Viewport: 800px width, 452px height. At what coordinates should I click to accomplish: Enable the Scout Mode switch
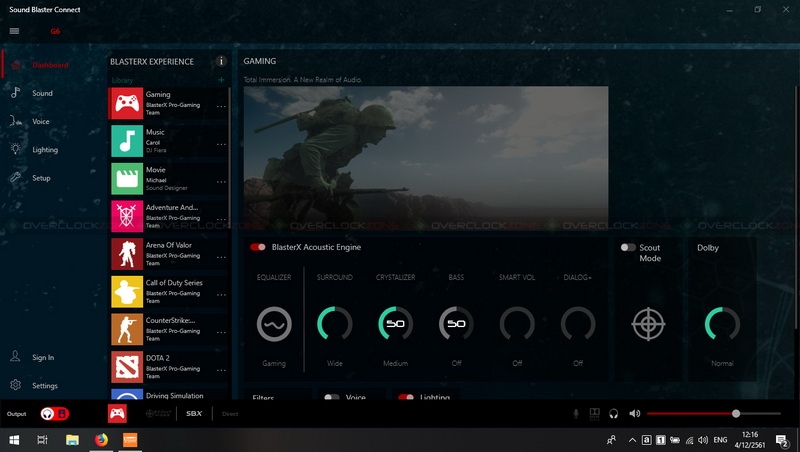click(x=628, y=247)
